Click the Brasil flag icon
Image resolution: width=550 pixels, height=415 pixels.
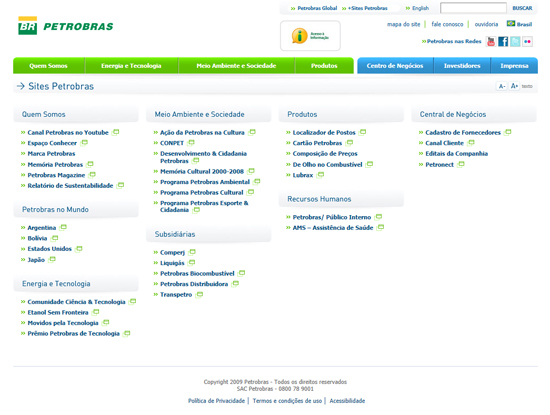point(511,24)
